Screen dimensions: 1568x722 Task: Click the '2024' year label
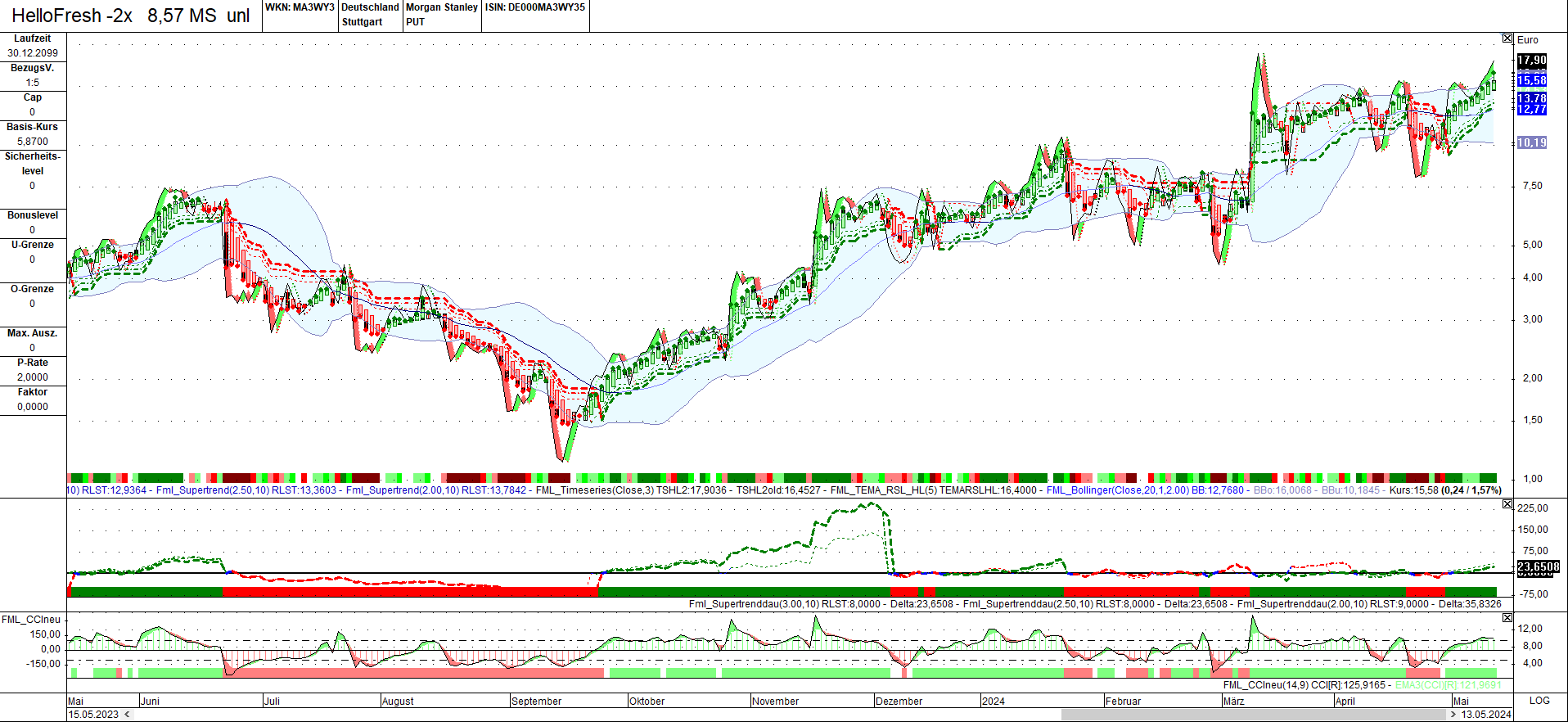994,702
